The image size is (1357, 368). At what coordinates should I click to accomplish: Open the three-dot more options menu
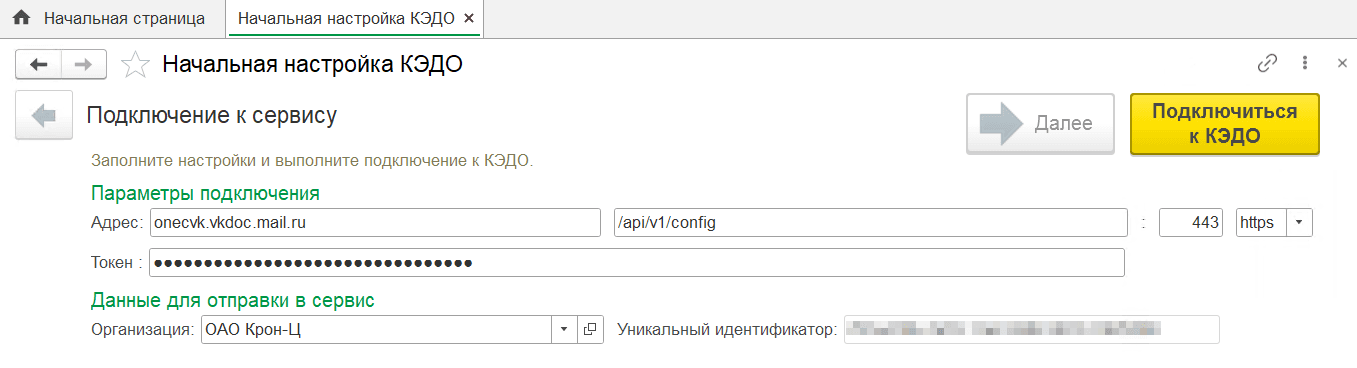click(1305, 63)
